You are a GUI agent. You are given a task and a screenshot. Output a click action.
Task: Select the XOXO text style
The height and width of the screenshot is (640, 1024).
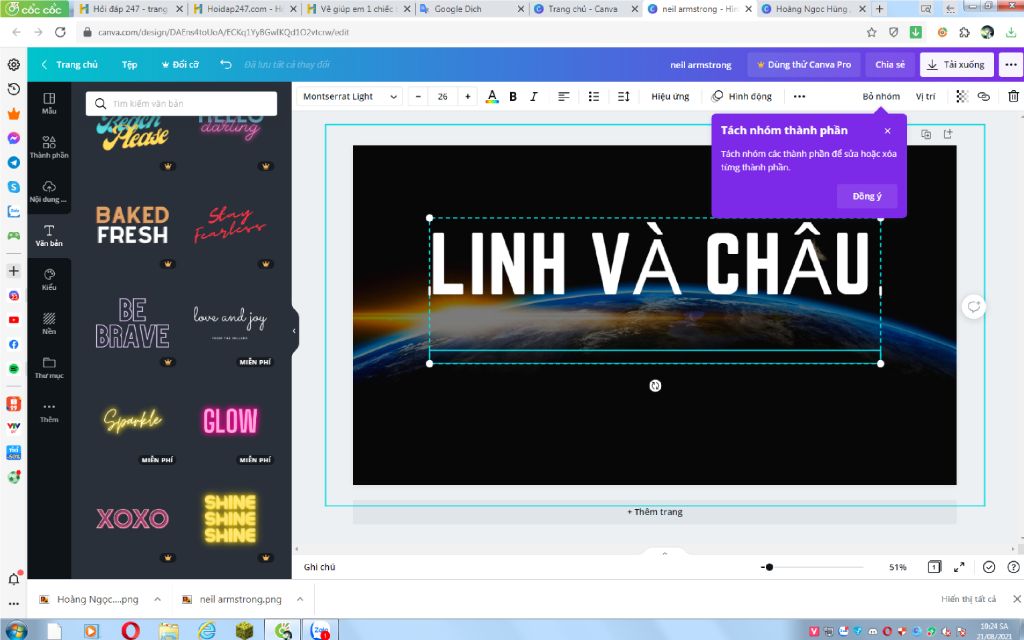pos(133,519)
